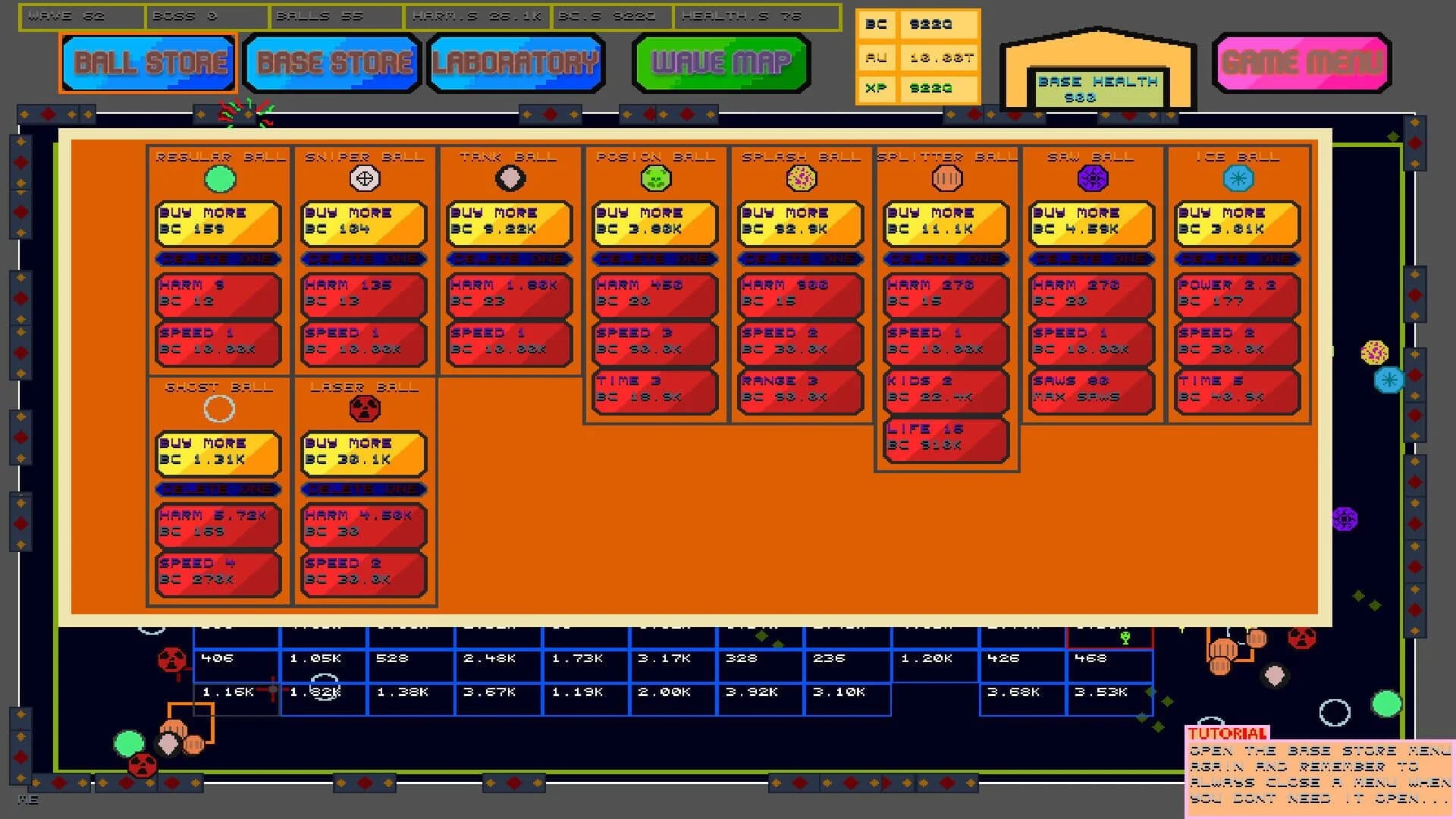Screen dimensions: 1456x819
Task: Select the Sniper Ball crosshair icon
Action: click(365, 179)
